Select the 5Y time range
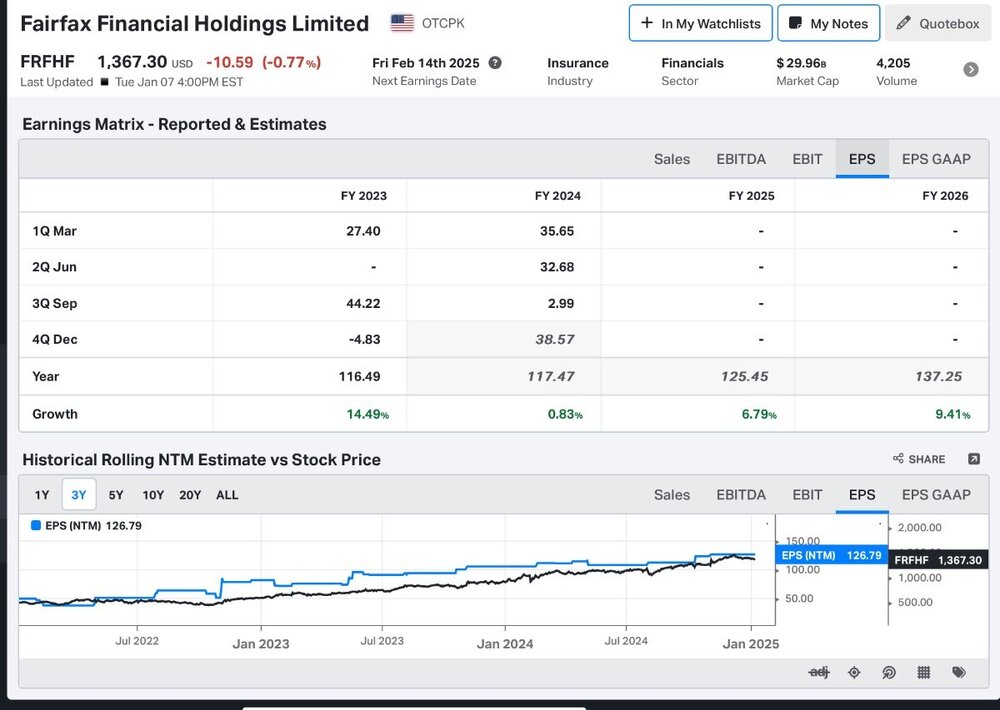The width and height of the screenshot is (1000, 710). click(x=116, y=494)
